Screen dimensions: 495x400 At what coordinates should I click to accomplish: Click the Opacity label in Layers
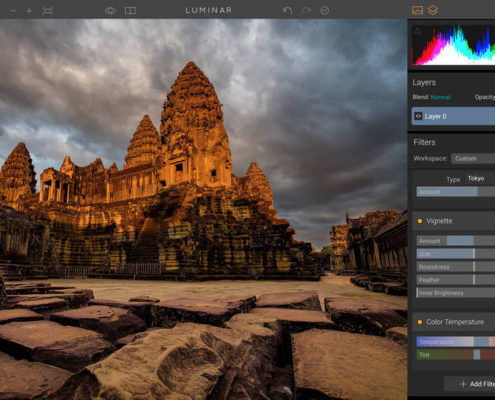pos(485,97)
